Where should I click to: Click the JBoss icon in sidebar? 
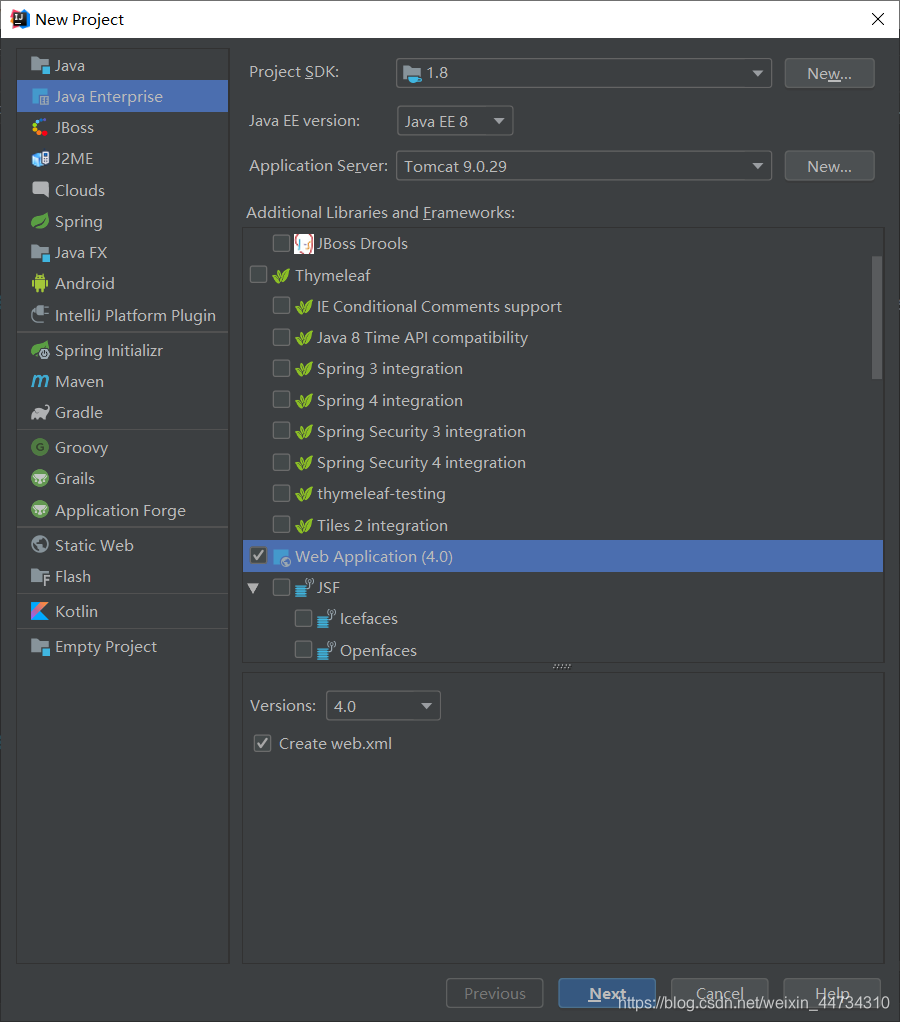(x=40, y=128)
